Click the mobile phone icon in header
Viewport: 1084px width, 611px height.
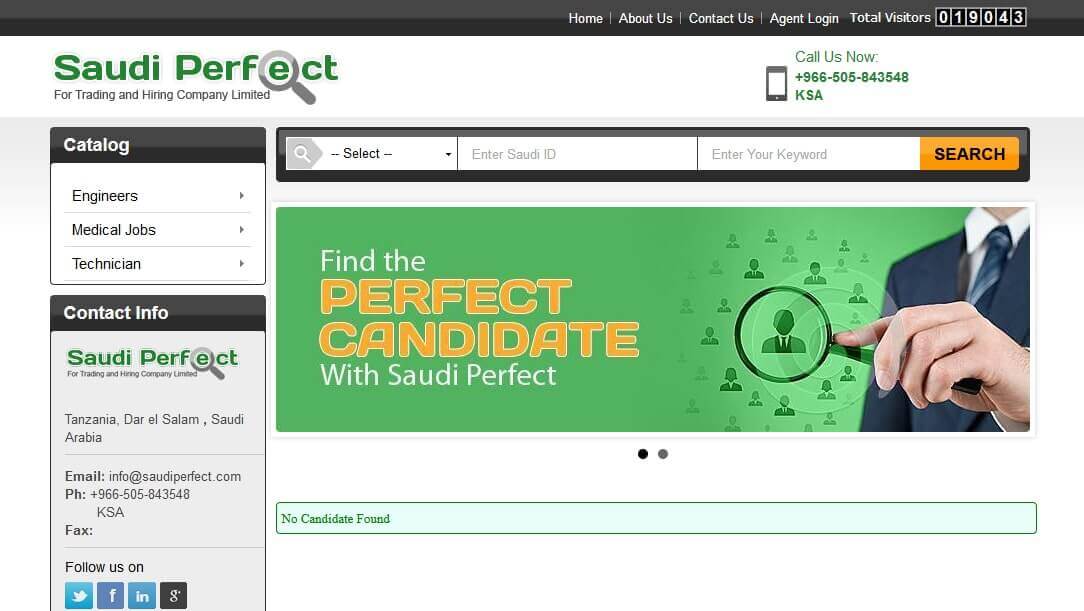pyautogui.click(x=776, y=83)
